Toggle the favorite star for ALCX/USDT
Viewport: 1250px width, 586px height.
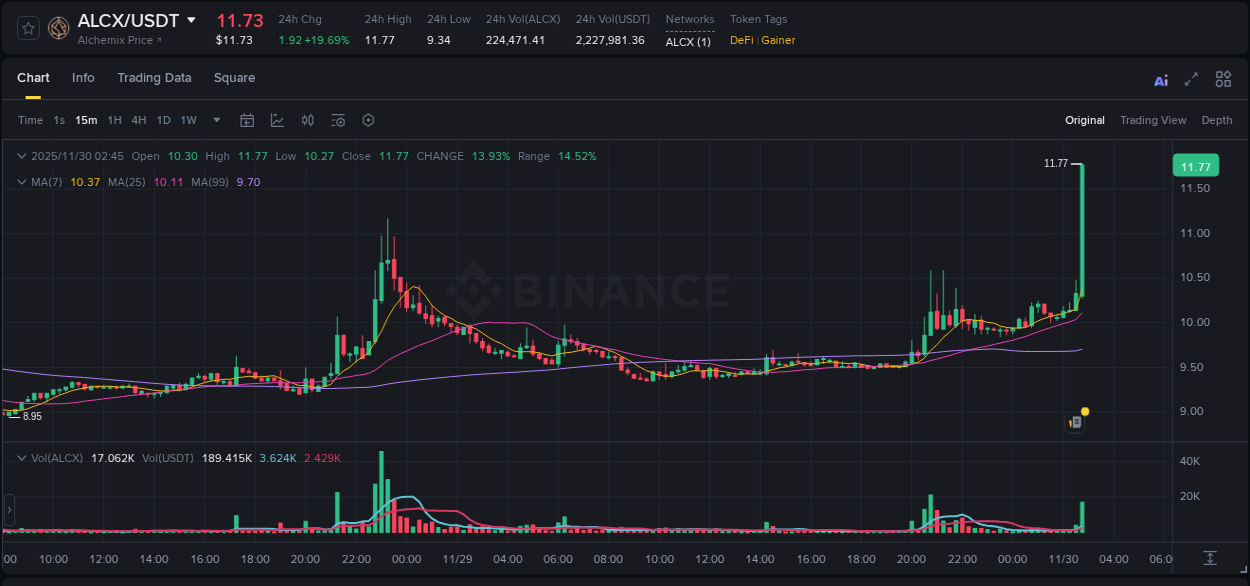[27, 28]
